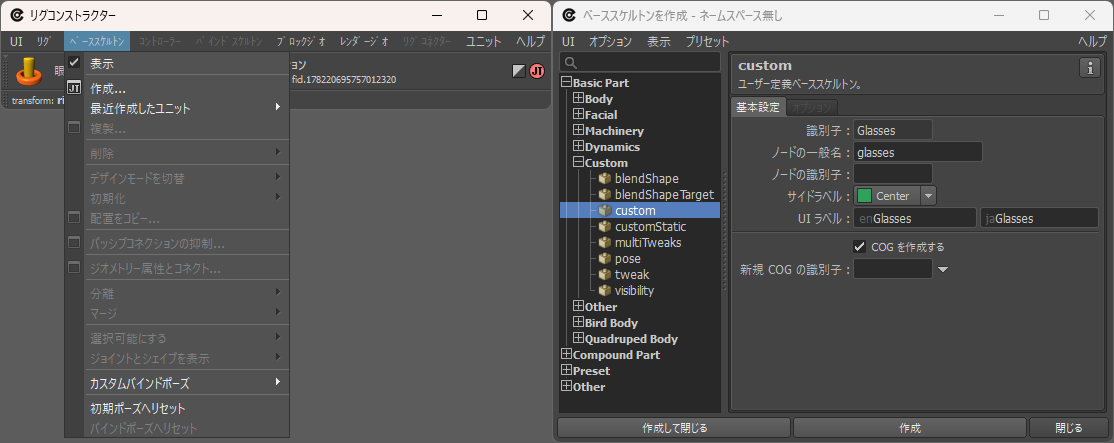
Task: Select the blendShapeTarget cube icon
Action: click(x=605, y=194)
